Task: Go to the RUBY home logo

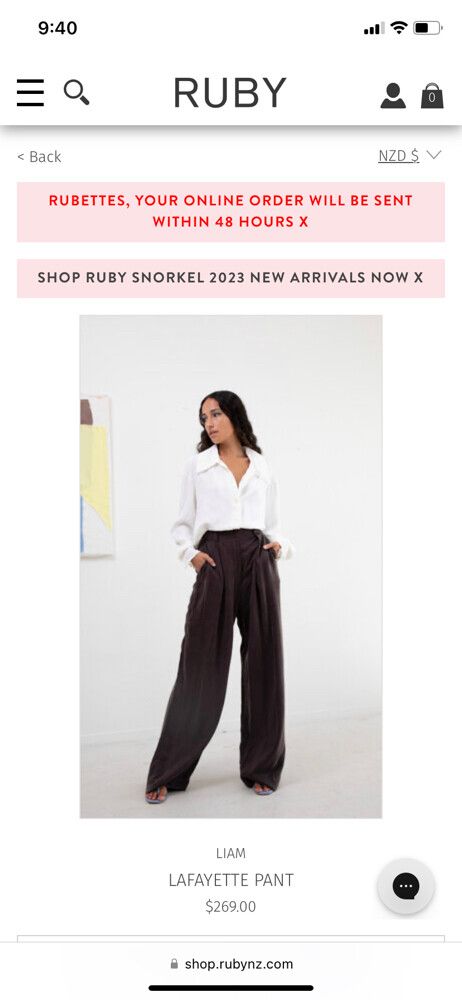Action: pyautogui.click(x=230, y=93)
